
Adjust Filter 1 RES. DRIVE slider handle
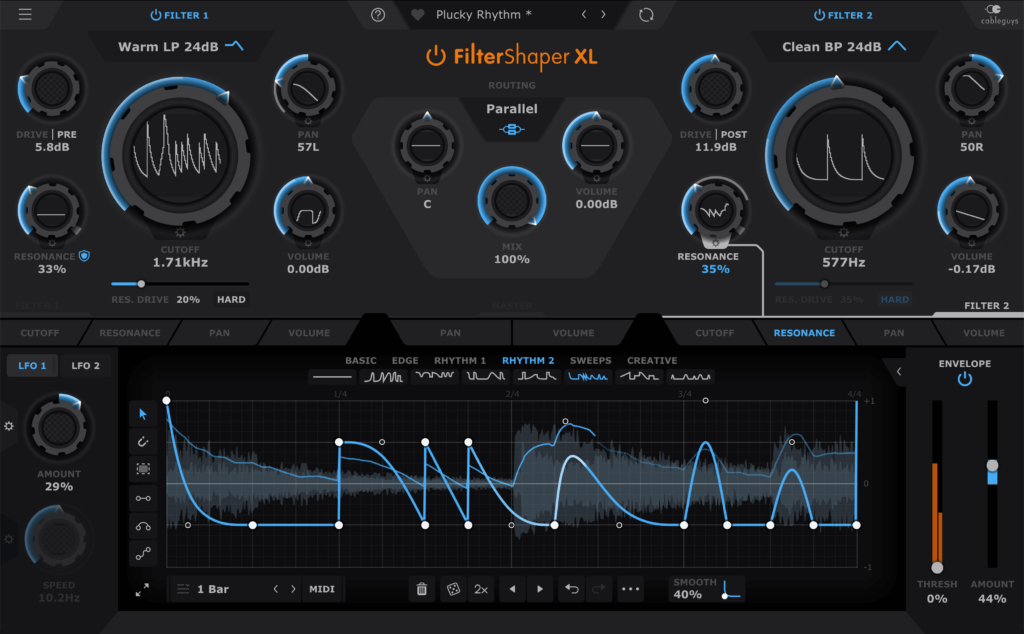pyautogui.click(x=141, y=284)
